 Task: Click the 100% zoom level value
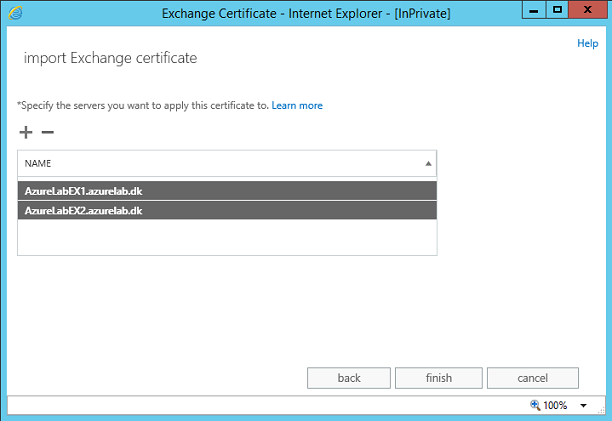point(555,405)
